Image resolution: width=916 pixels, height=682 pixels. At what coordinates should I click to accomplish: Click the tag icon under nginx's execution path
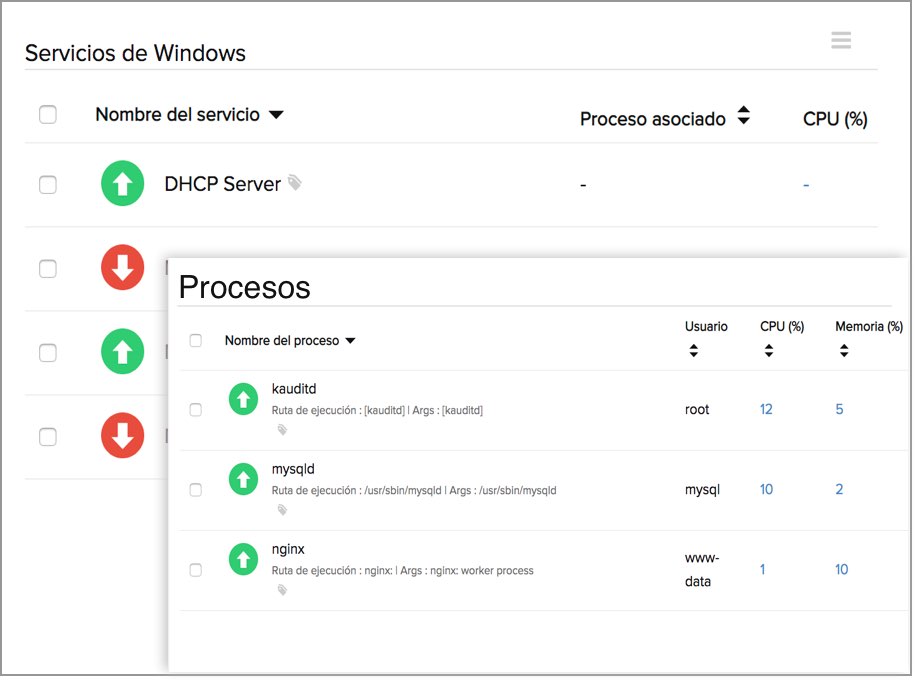(x=281, y=590)
